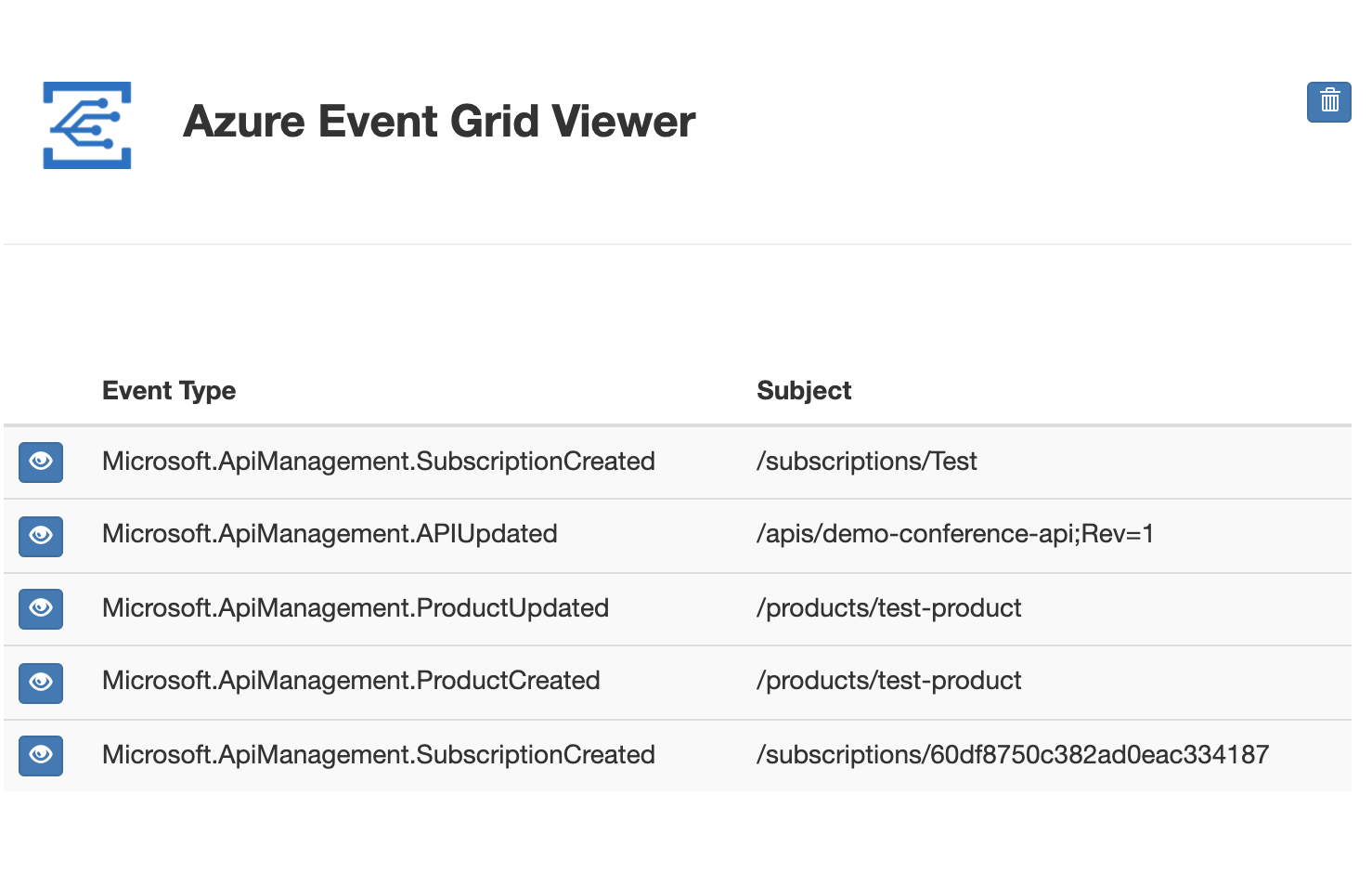Expand the ProductCreated event via eye icon
Image resolution: width=1372 pixels, height=873 pixels.
point(41,683)
